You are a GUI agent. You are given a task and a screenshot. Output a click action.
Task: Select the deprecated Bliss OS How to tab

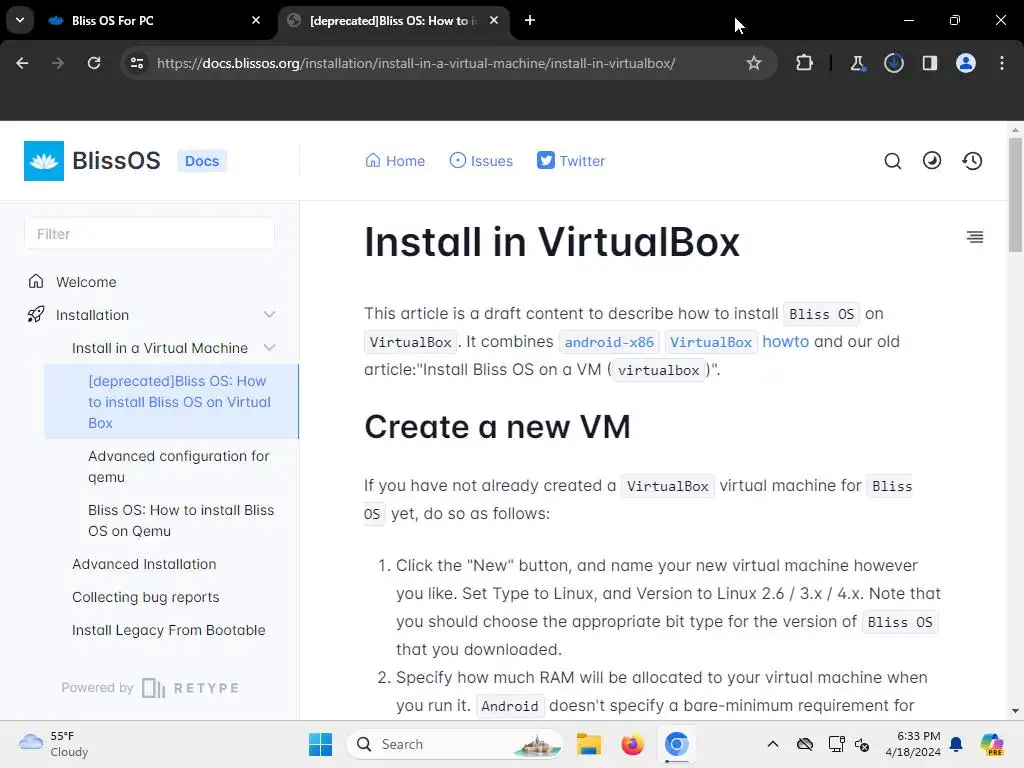click(x=393, y=20)
